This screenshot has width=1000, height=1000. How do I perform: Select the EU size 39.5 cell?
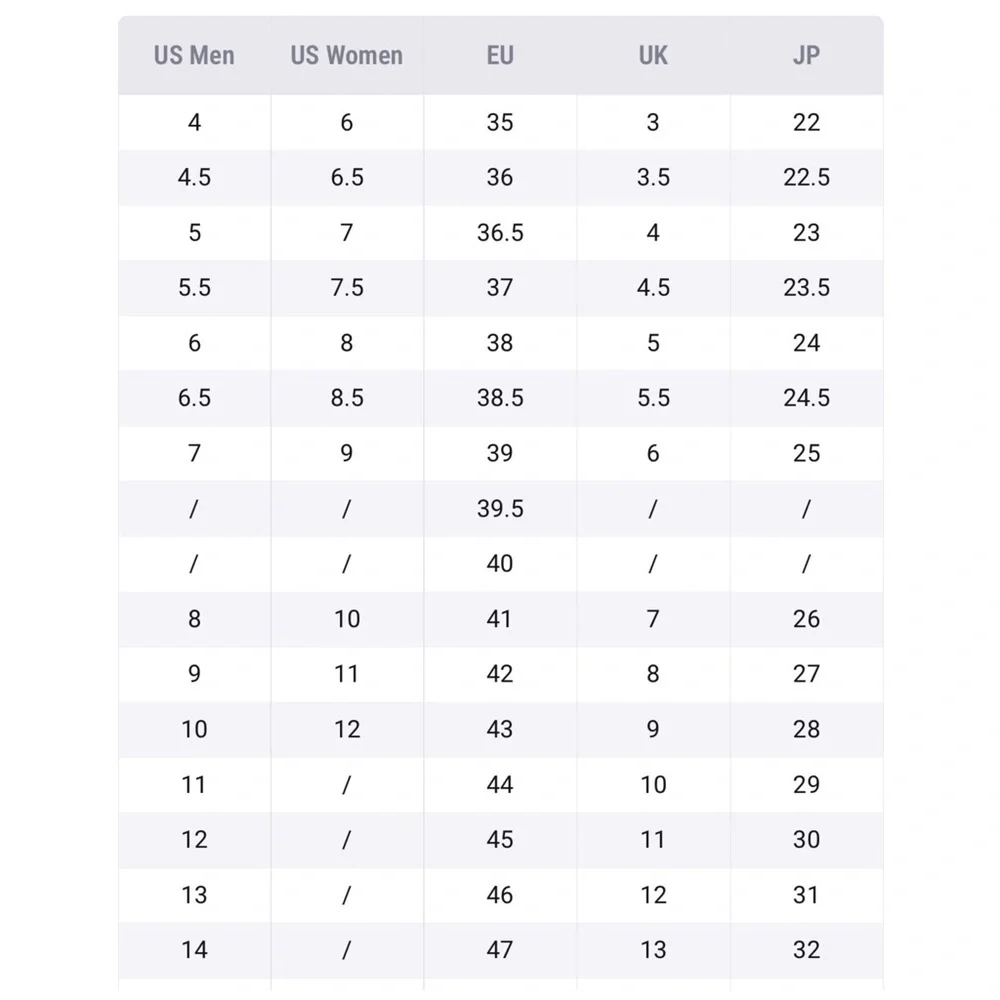tap(500, 509)
